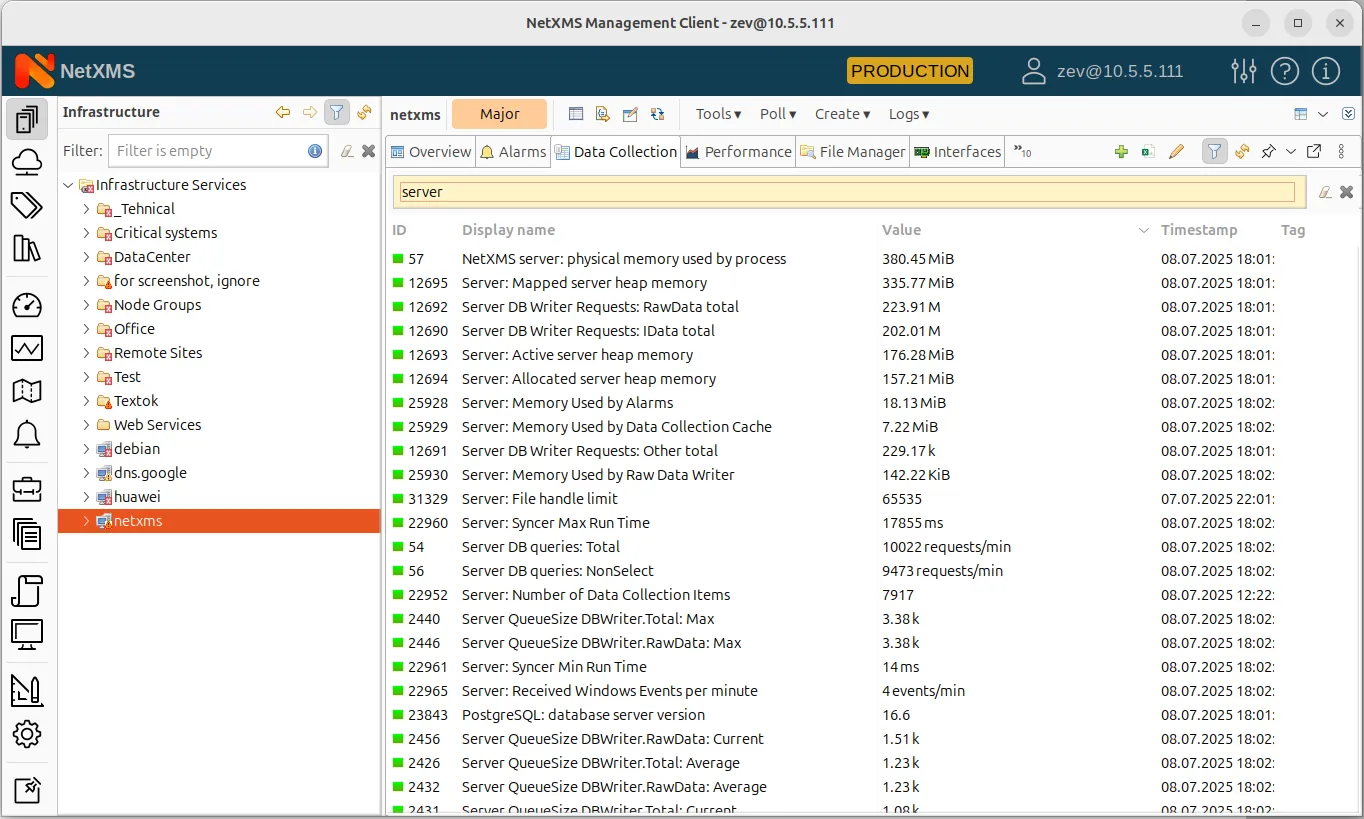Open the Graphs perspective in the sidebar
1364x819 pixels.
[27, 347]
